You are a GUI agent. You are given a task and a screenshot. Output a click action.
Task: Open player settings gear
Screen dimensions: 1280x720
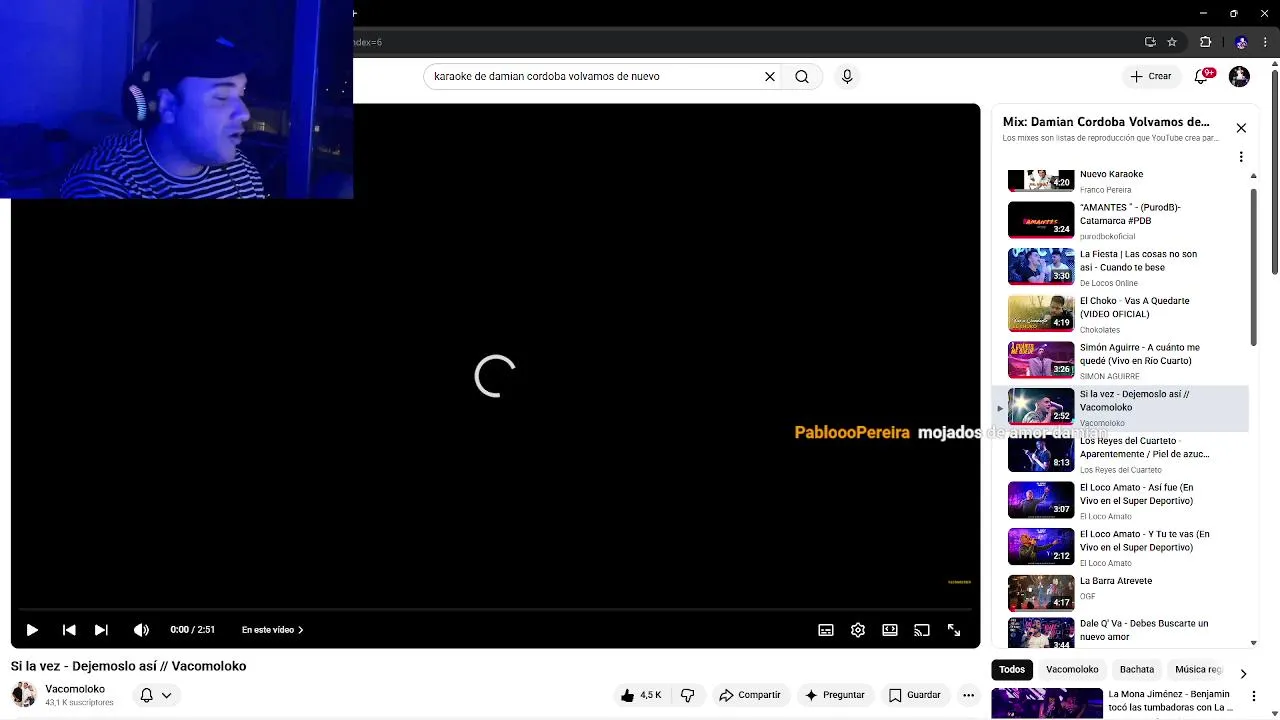coord(858,630)
